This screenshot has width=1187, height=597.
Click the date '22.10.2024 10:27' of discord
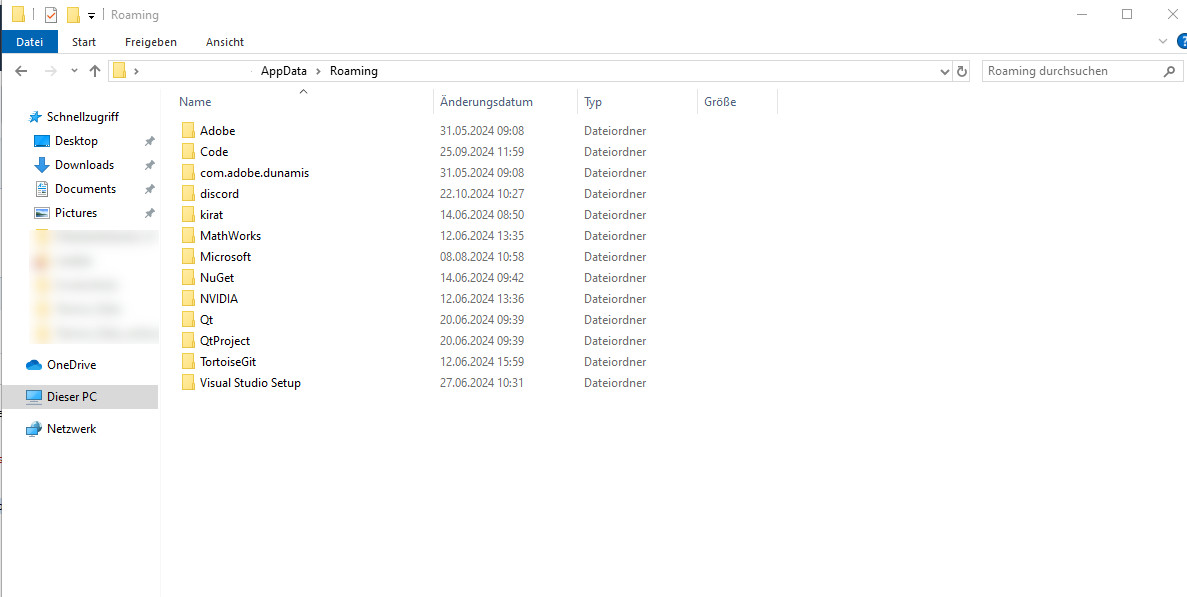pos(481,194)
